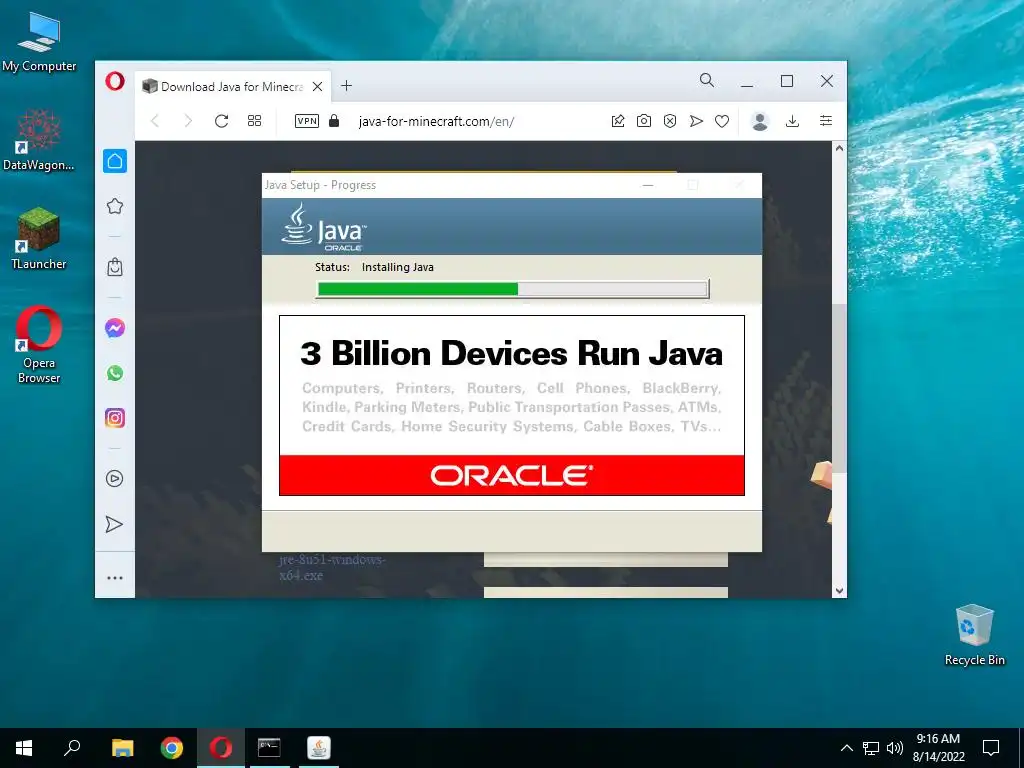Open the ad blocker shield icon
The height and width of the screenshot is (768, 1024).
(x=670, y=121)
